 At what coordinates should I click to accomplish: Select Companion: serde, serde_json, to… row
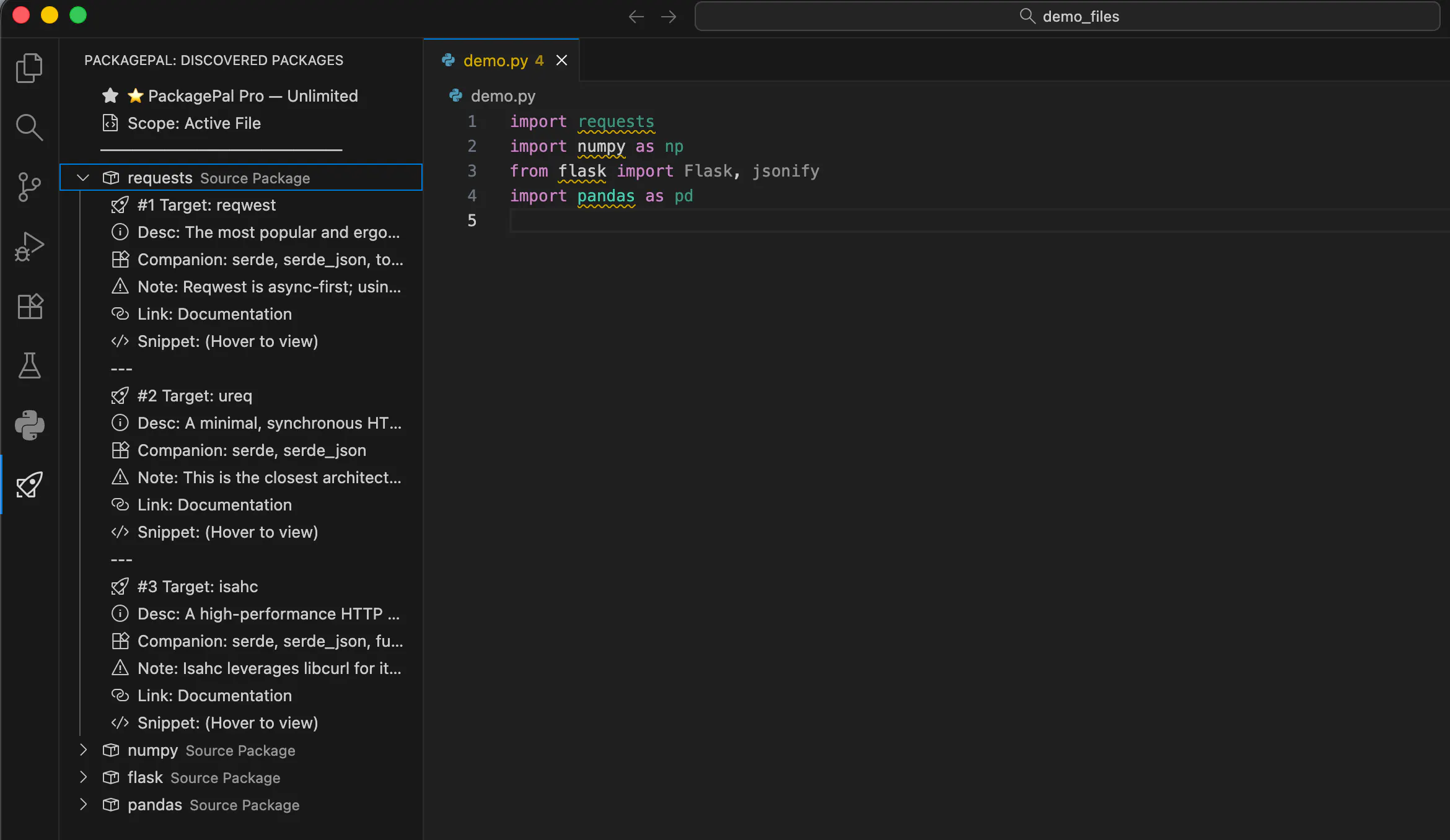[242, 260]
